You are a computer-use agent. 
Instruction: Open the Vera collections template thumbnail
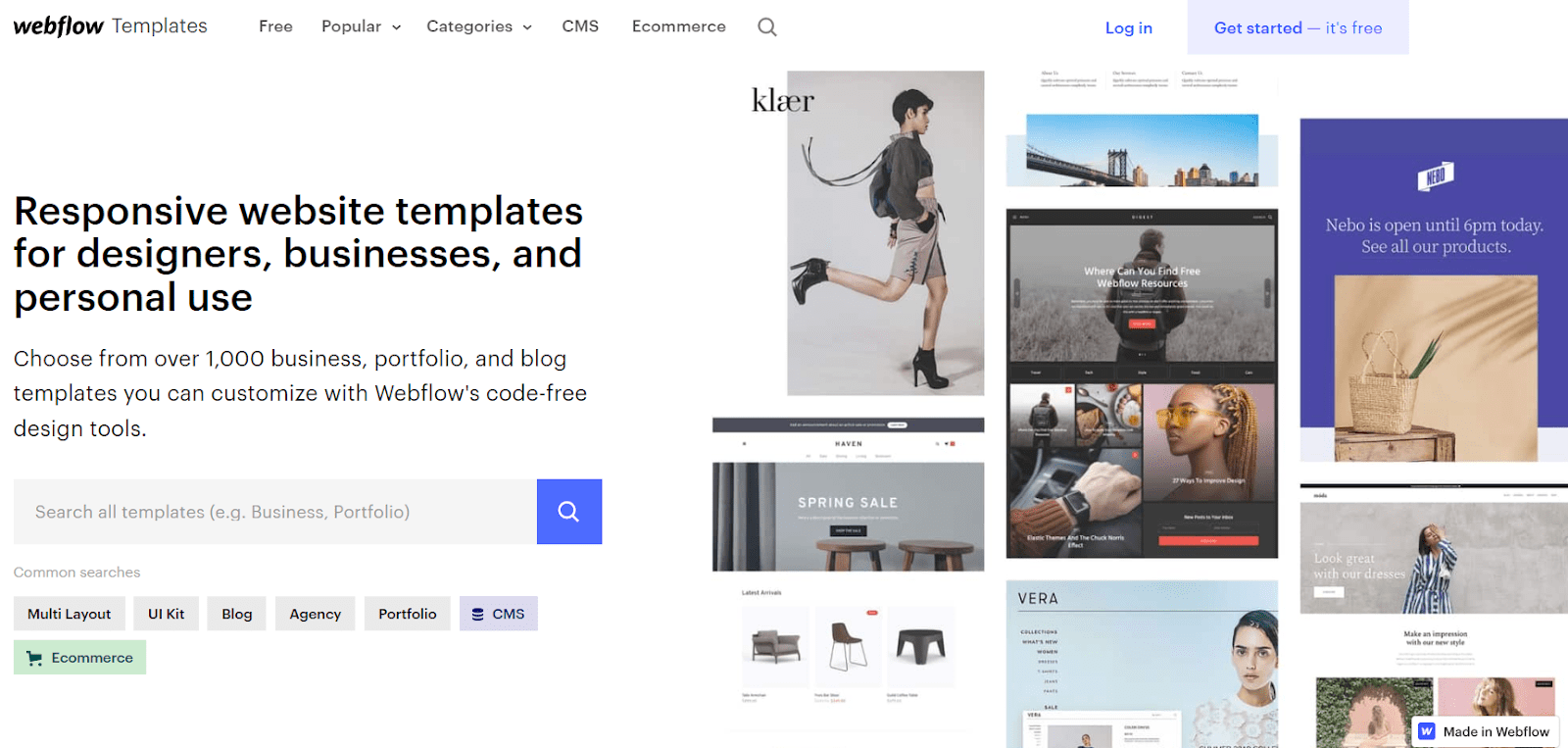1142,664
